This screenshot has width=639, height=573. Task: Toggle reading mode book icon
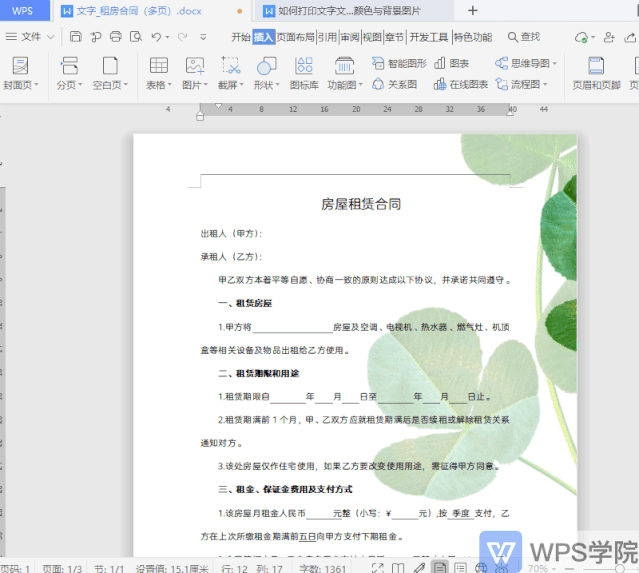tap(398, 568)
